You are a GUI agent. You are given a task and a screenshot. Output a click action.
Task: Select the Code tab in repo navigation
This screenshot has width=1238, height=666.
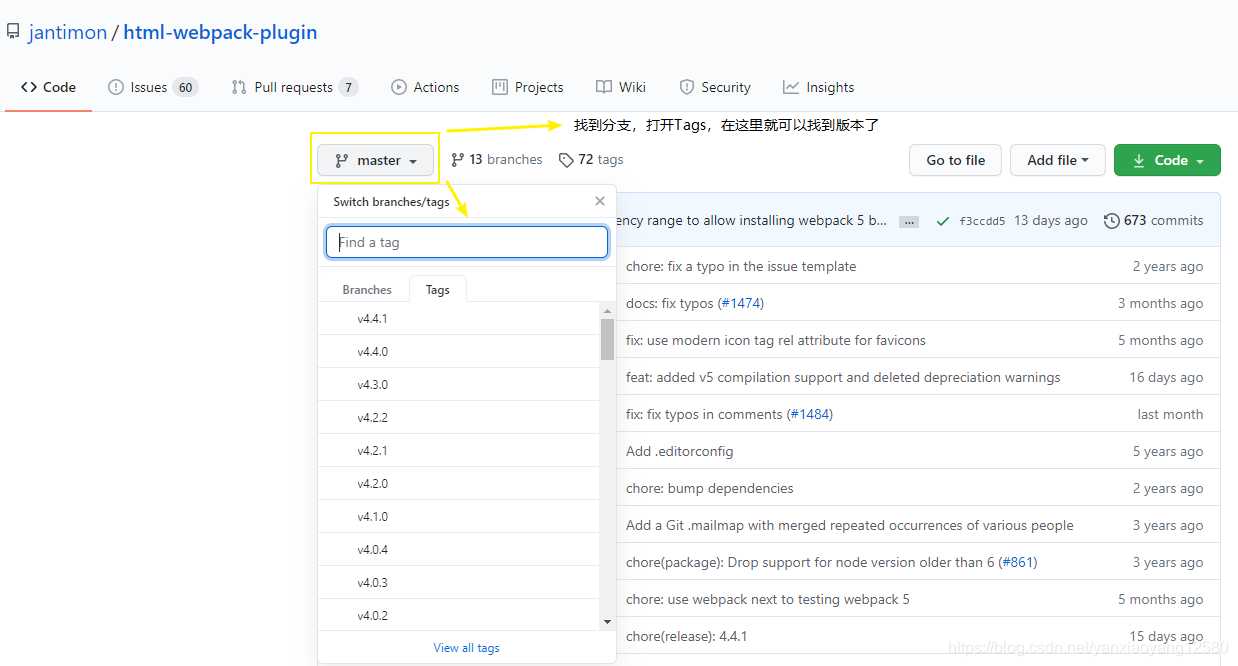coord(47,87)
